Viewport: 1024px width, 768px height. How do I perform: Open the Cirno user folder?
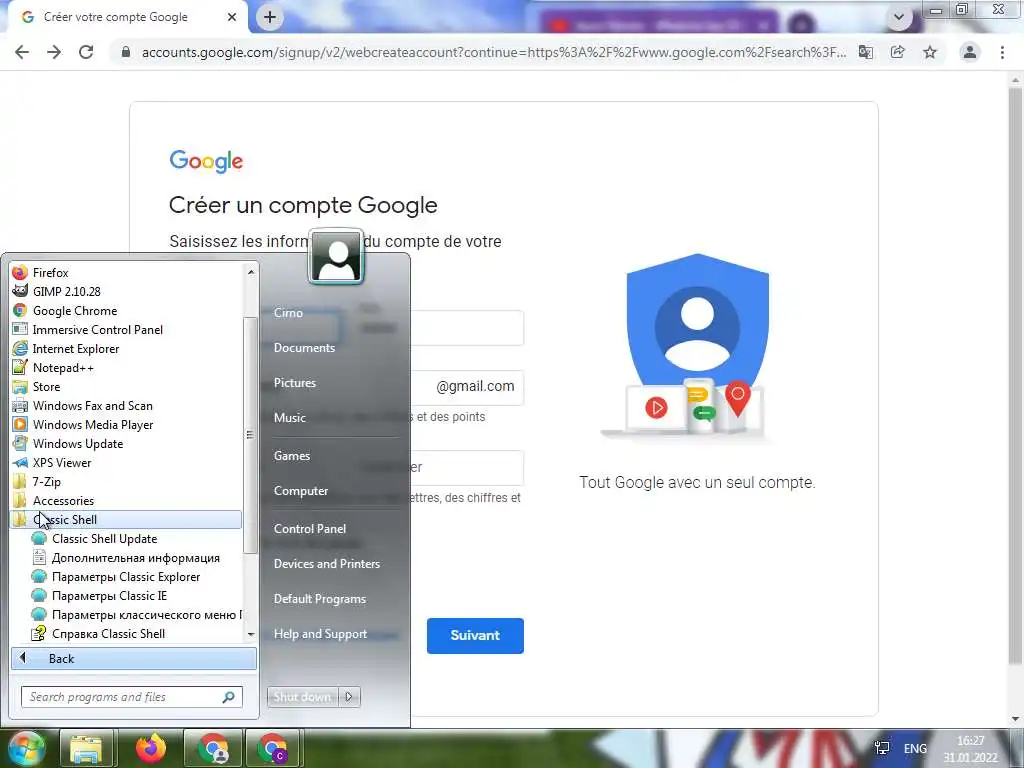point(288,312)
